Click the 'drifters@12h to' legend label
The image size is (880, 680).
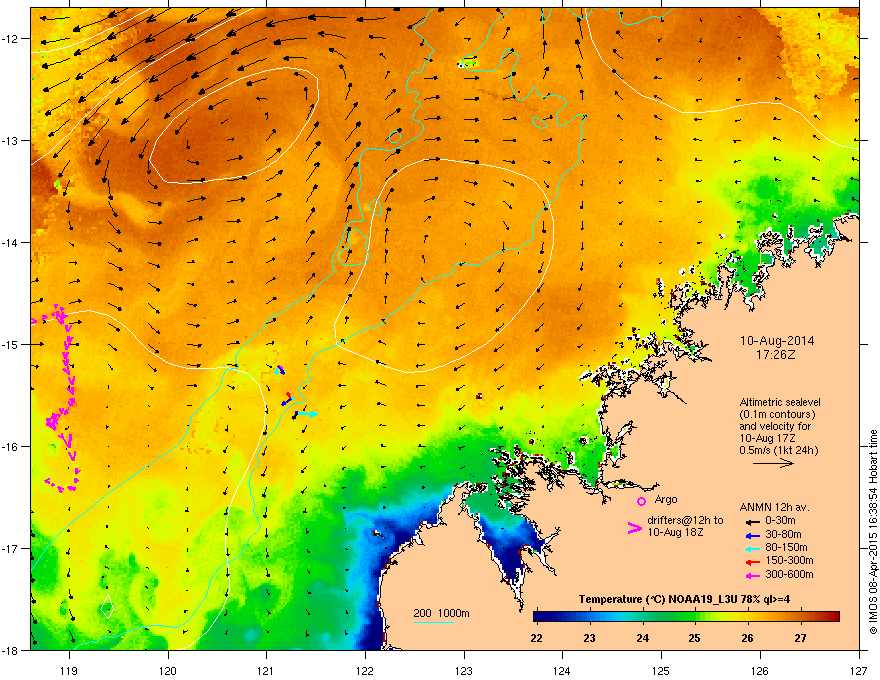point(685,521)
